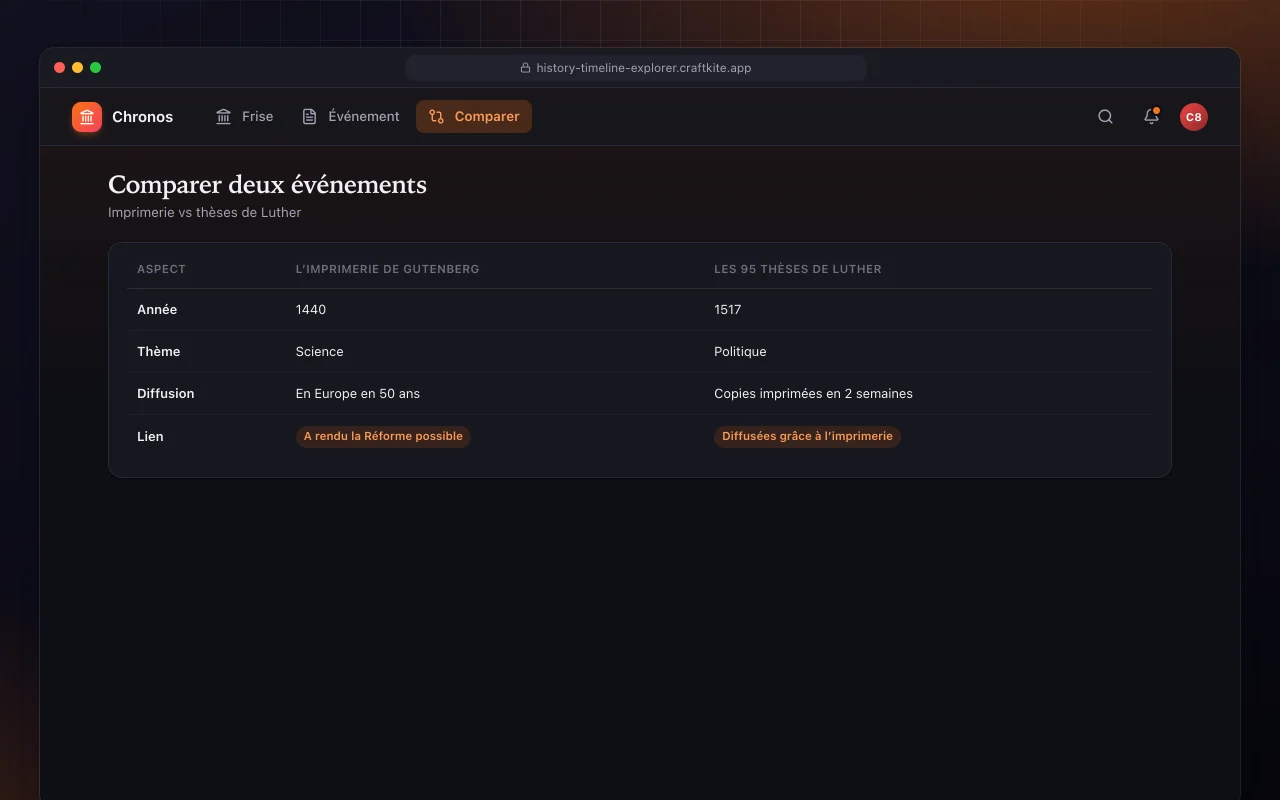This screenshot has width=1280, height=800.
Task: Click the 'Aspect' column header
Action: (161, 269)
